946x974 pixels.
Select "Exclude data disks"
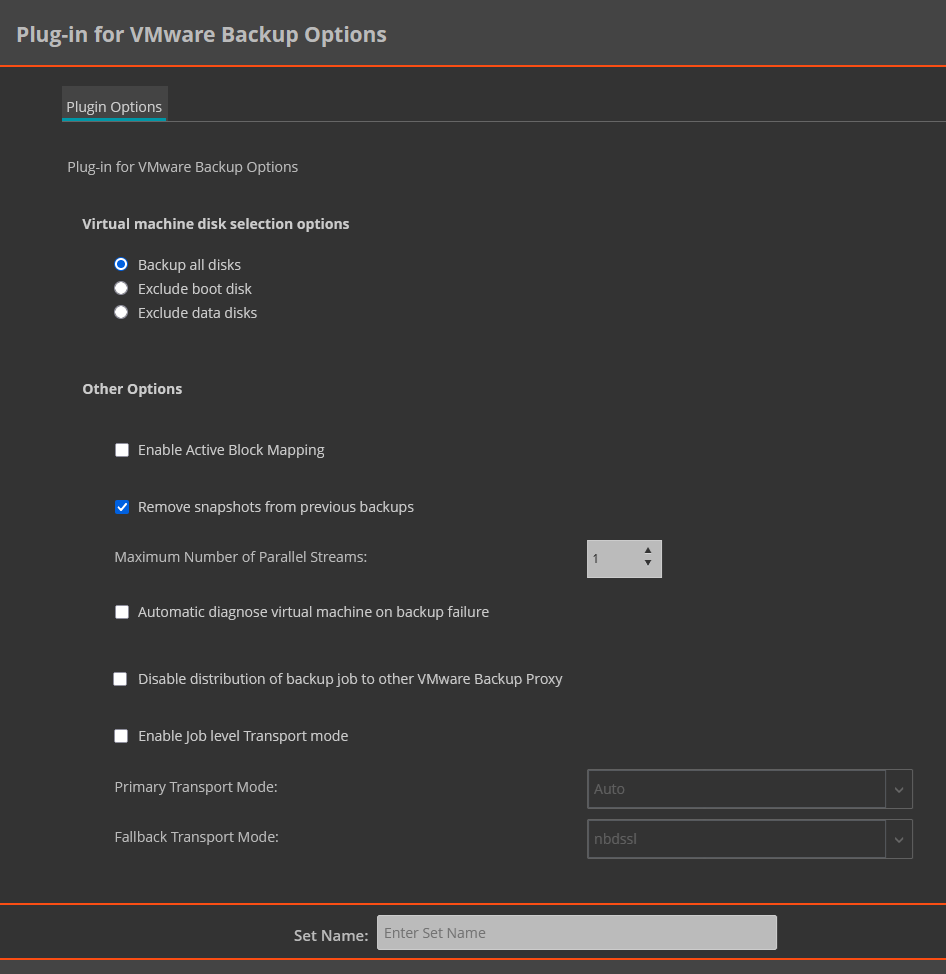(121, 312)
